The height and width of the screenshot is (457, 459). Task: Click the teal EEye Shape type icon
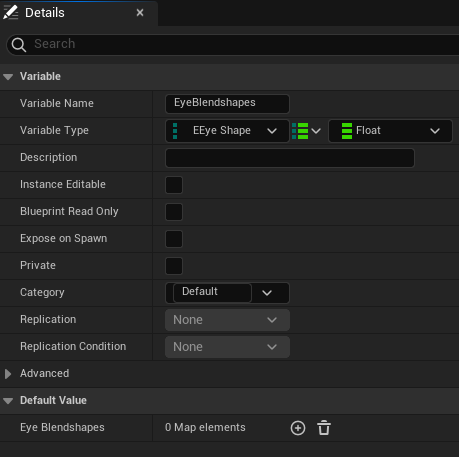(x=175, y=131)
